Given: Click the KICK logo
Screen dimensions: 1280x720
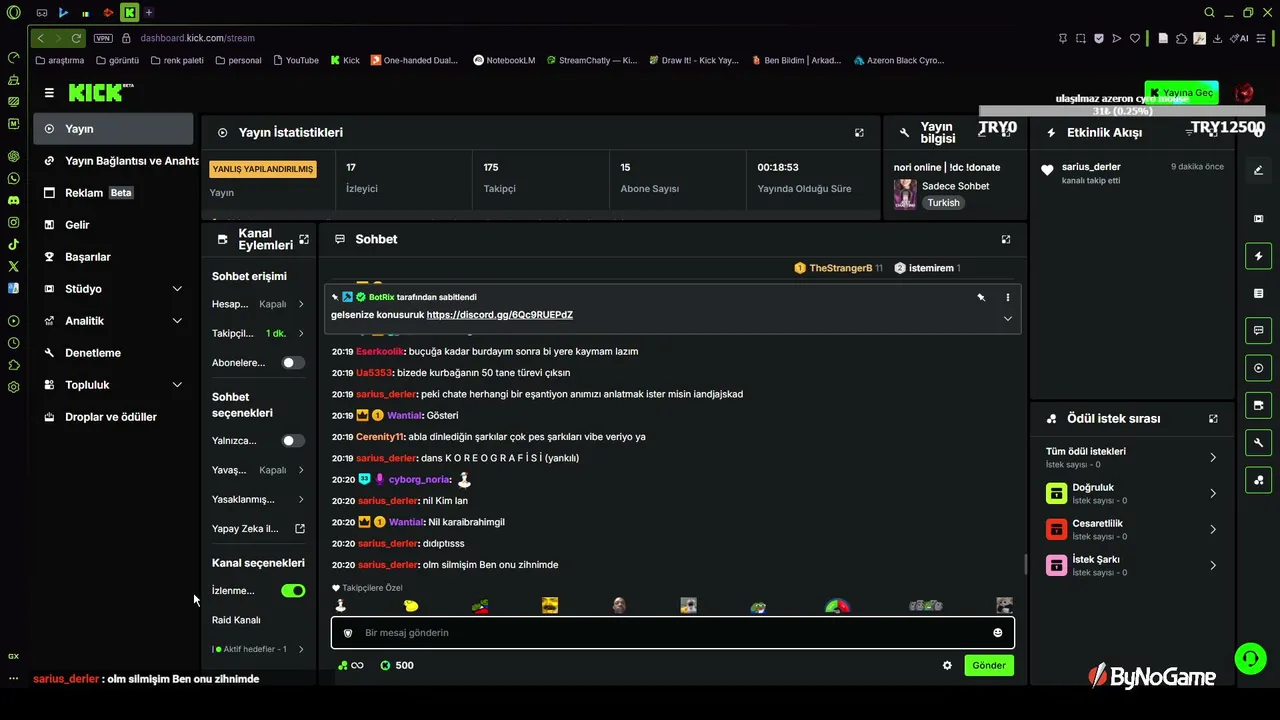Looking at the screenshot, I should pos(101,93).
